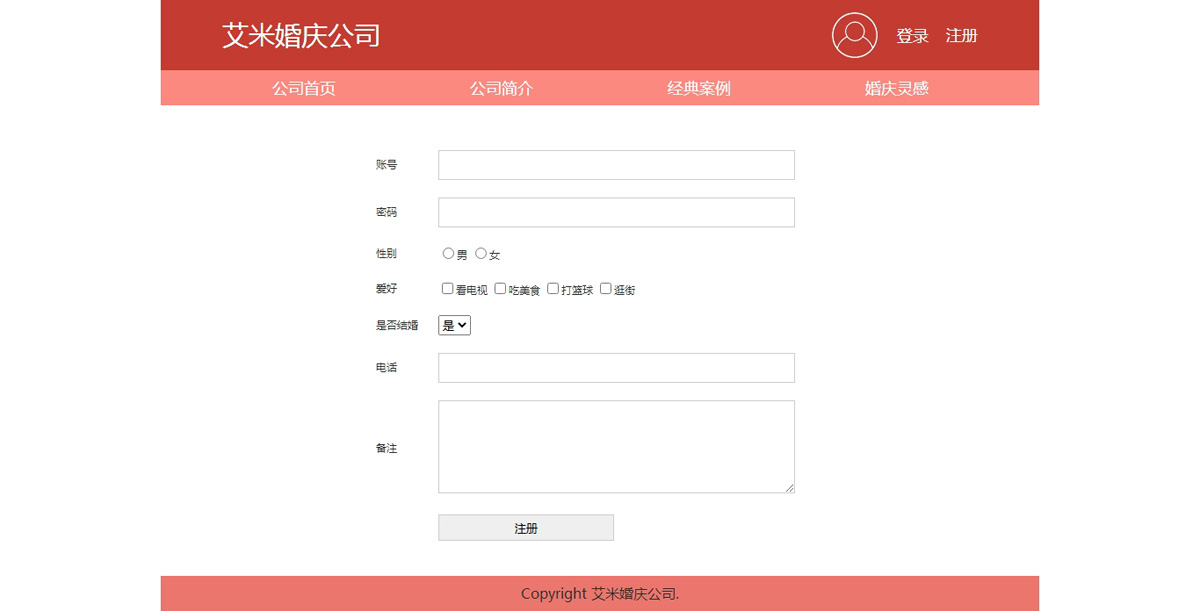Viewport: 1200px width, 611px height.
Task: Focus the 电话 input field
Action: coord(616,368)
